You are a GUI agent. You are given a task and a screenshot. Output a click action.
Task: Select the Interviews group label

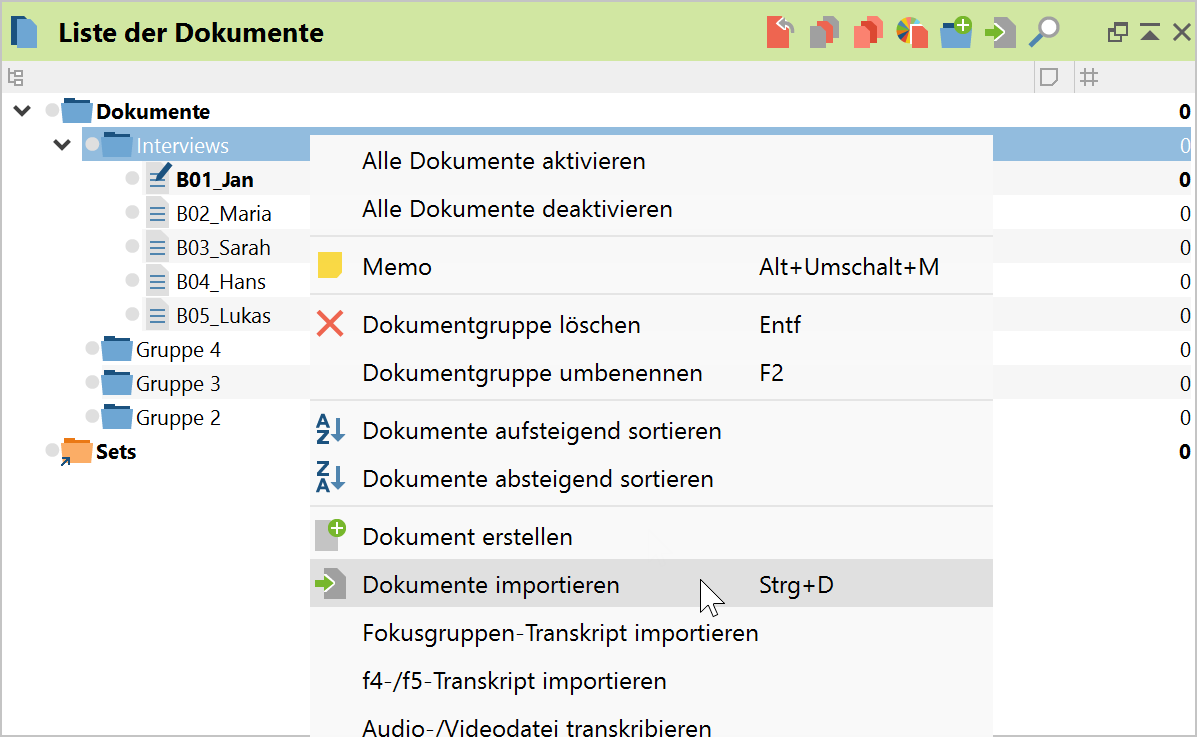[182, 145]
